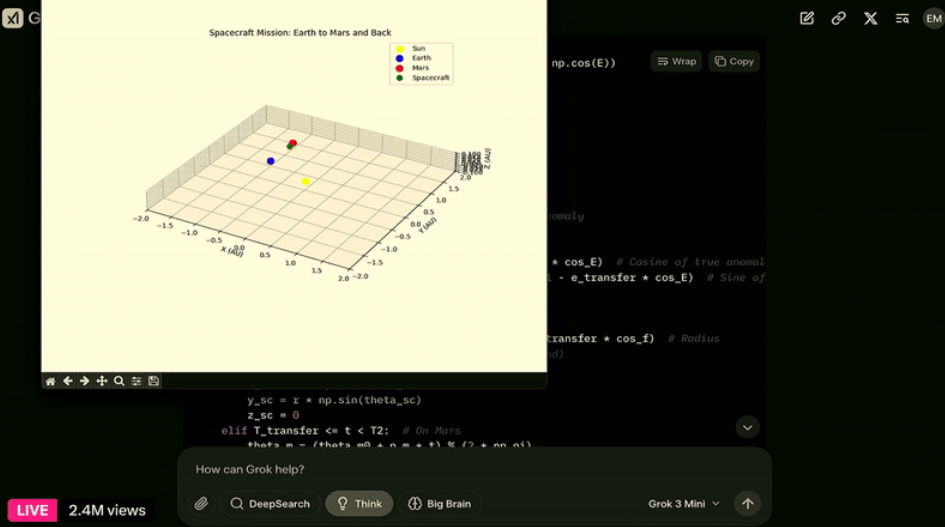The image size is (945, 527).
Task: Click the 'np.cos(E))' code fragment
Action: pyautogui.click(x=583, y=63)
